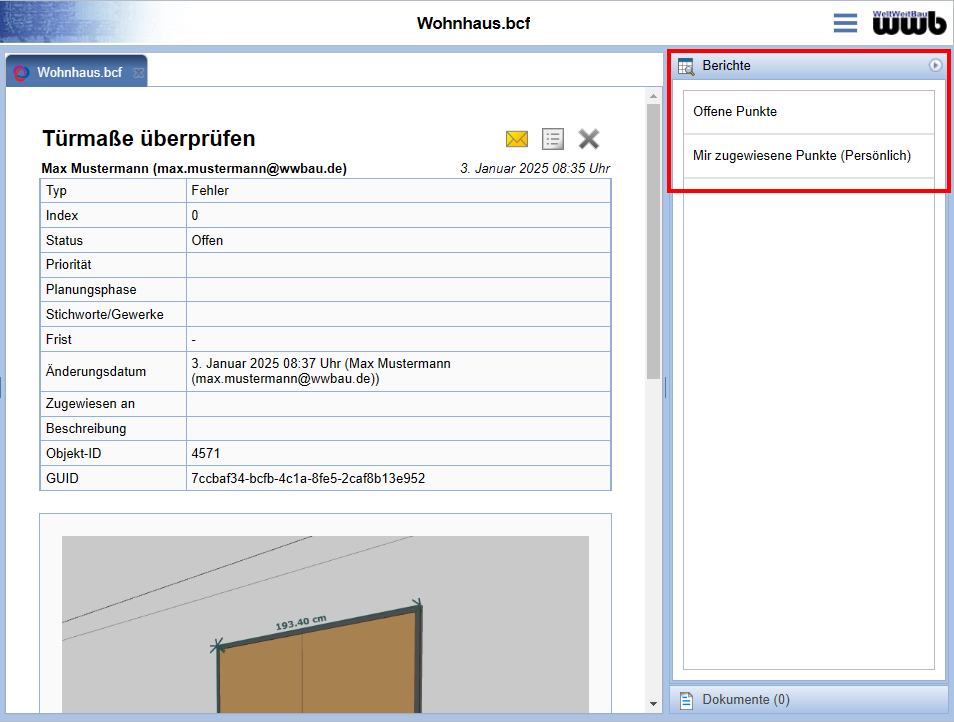The height and width of the screenshot is (722, 954).
Task: Click the scrollbar down arrow
Action: [653, 704]
